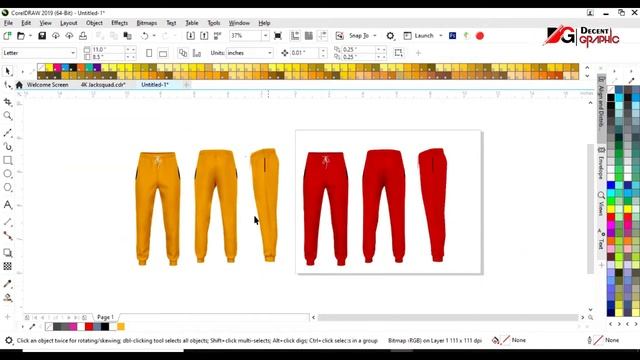Click the Print icon

(83, 36)
